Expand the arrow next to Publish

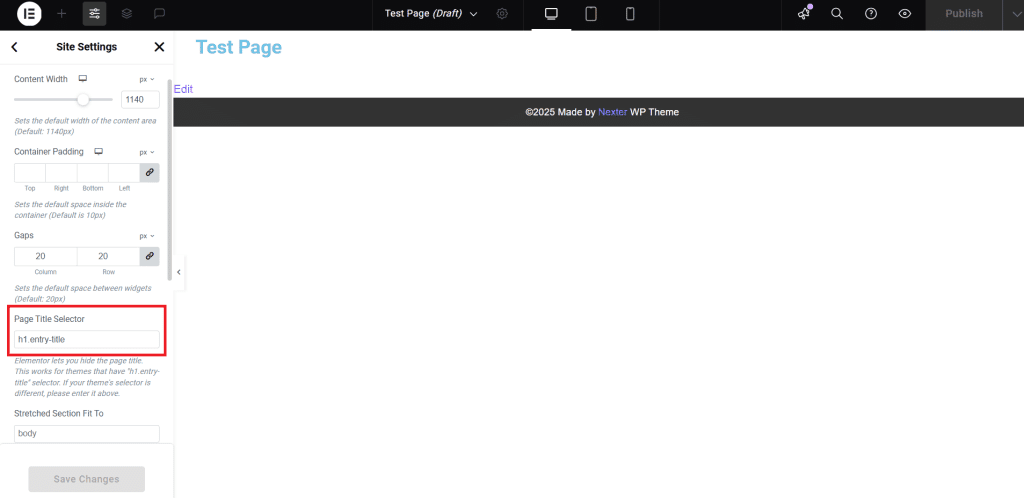[x=1005, y=14]
